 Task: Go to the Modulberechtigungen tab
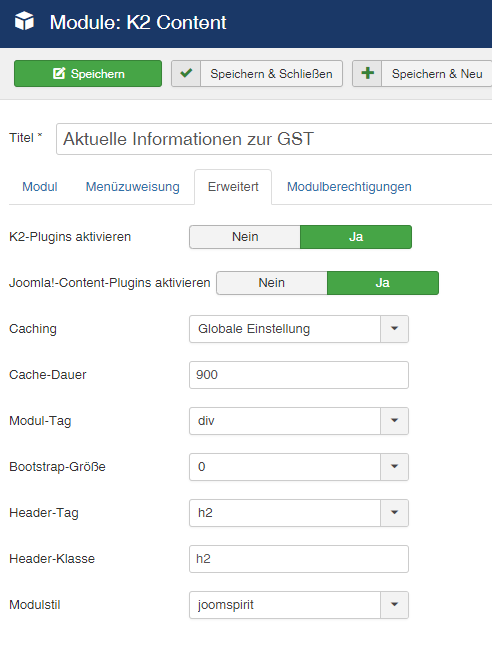(349, 187)
